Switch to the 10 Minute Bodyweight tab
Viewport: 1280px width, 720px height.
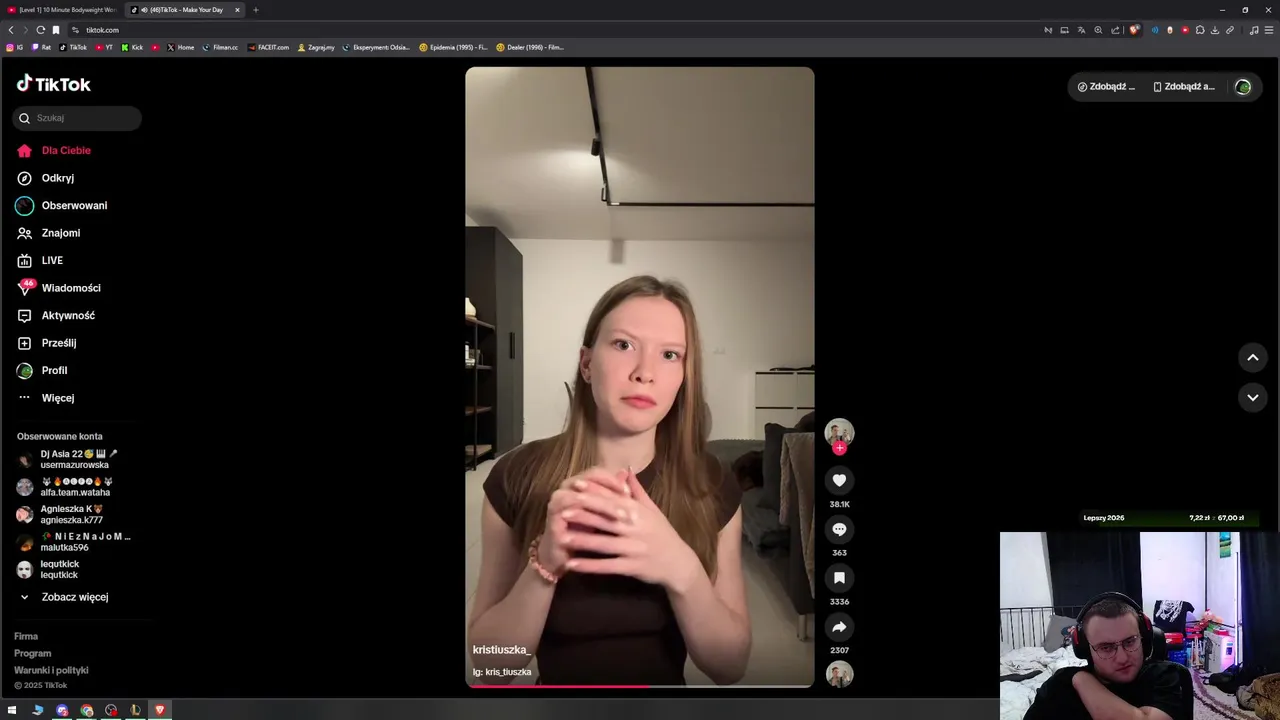[x=62, y=10]
